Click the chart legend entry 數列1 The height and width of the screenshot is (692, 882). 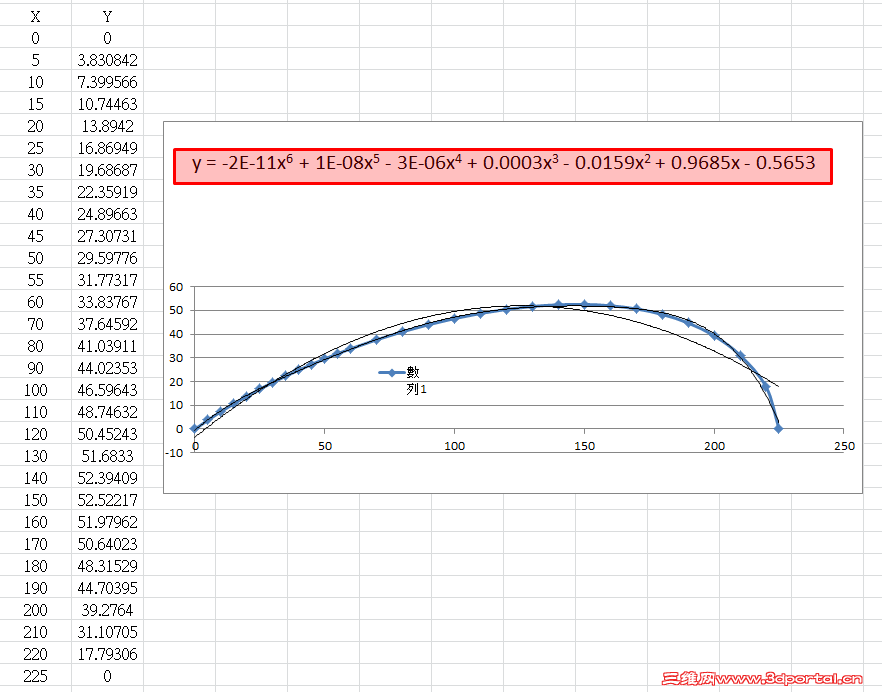[403, 380]
